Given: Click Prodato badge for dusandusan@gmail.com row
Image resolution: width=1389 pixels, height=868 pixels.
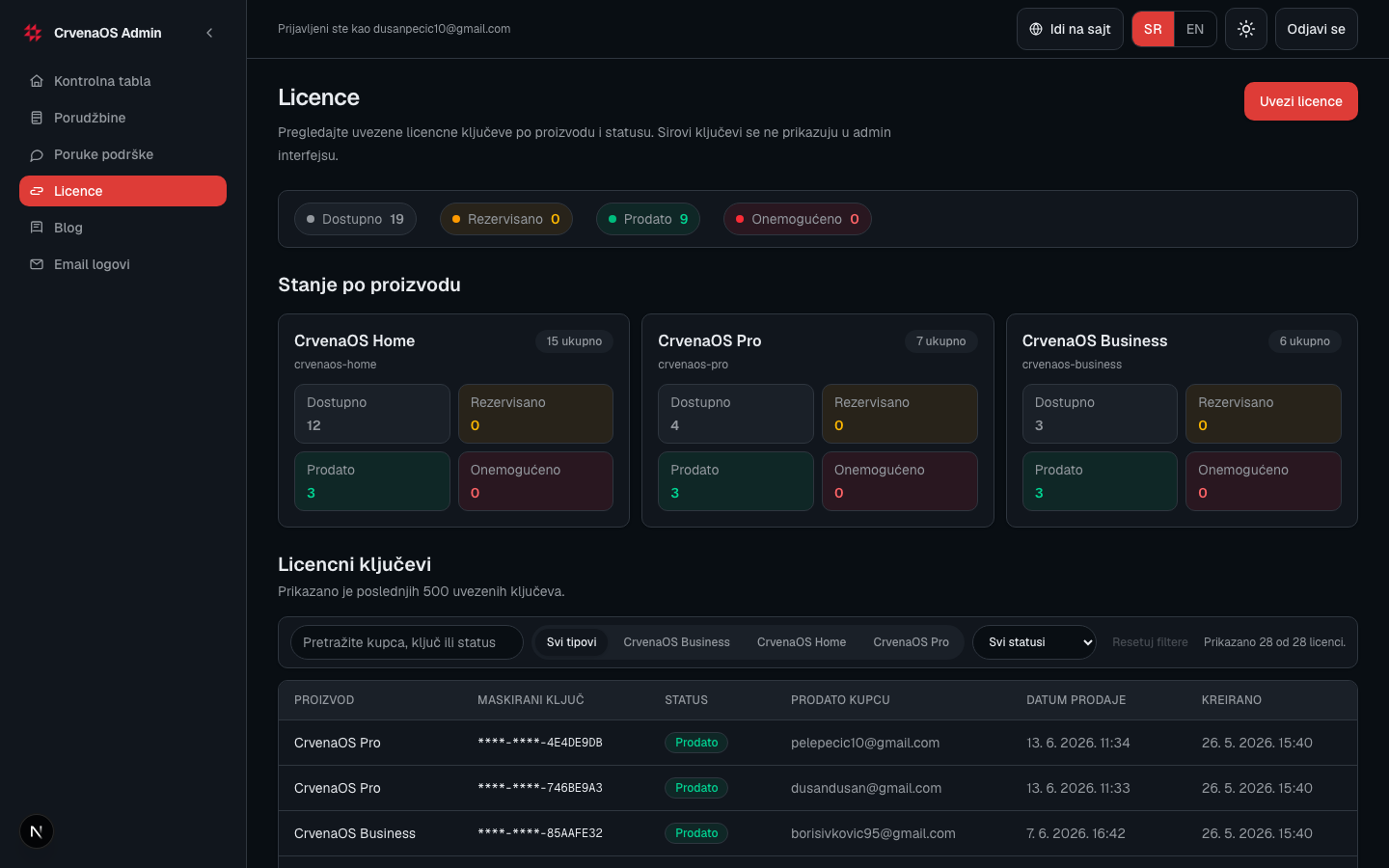Looking at the screenshot, I should click(x=696, y=788).
